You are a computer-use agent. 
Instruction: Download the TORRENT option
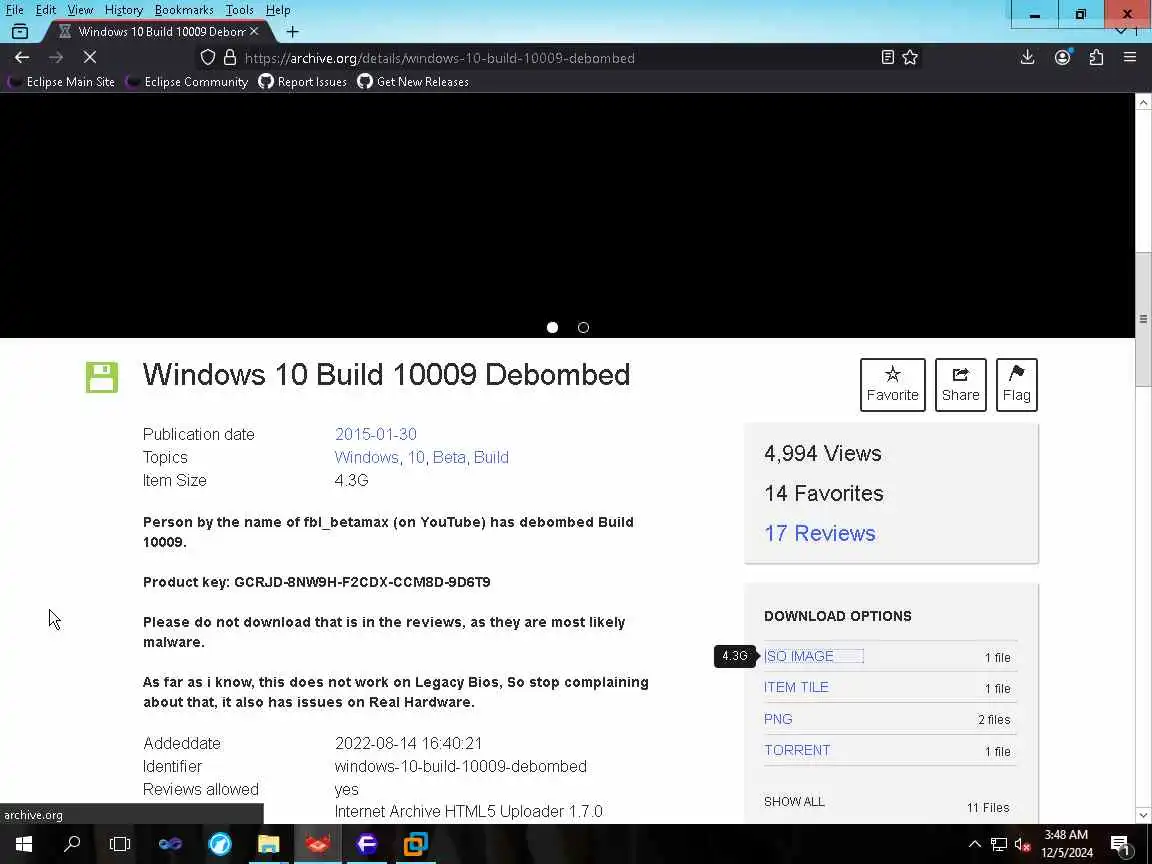pos(797,750)
